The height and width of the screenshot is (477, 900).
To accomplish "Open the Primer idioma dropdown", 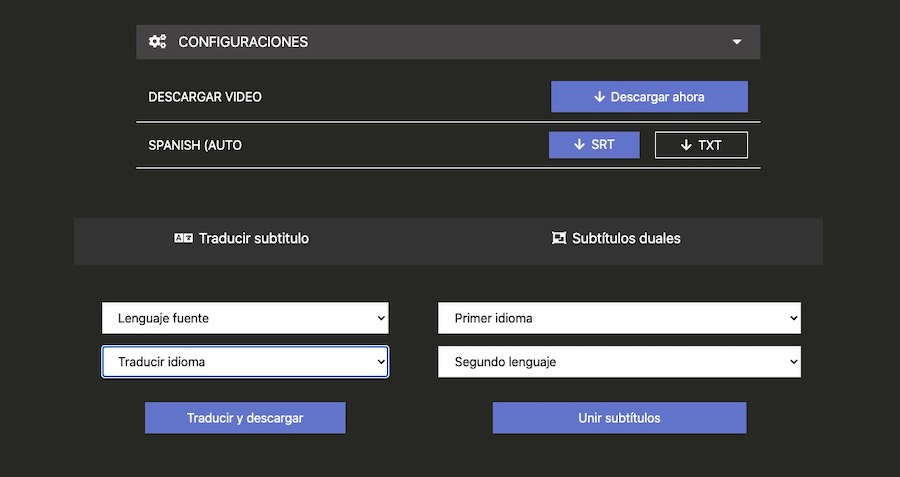I will [619, 319].
